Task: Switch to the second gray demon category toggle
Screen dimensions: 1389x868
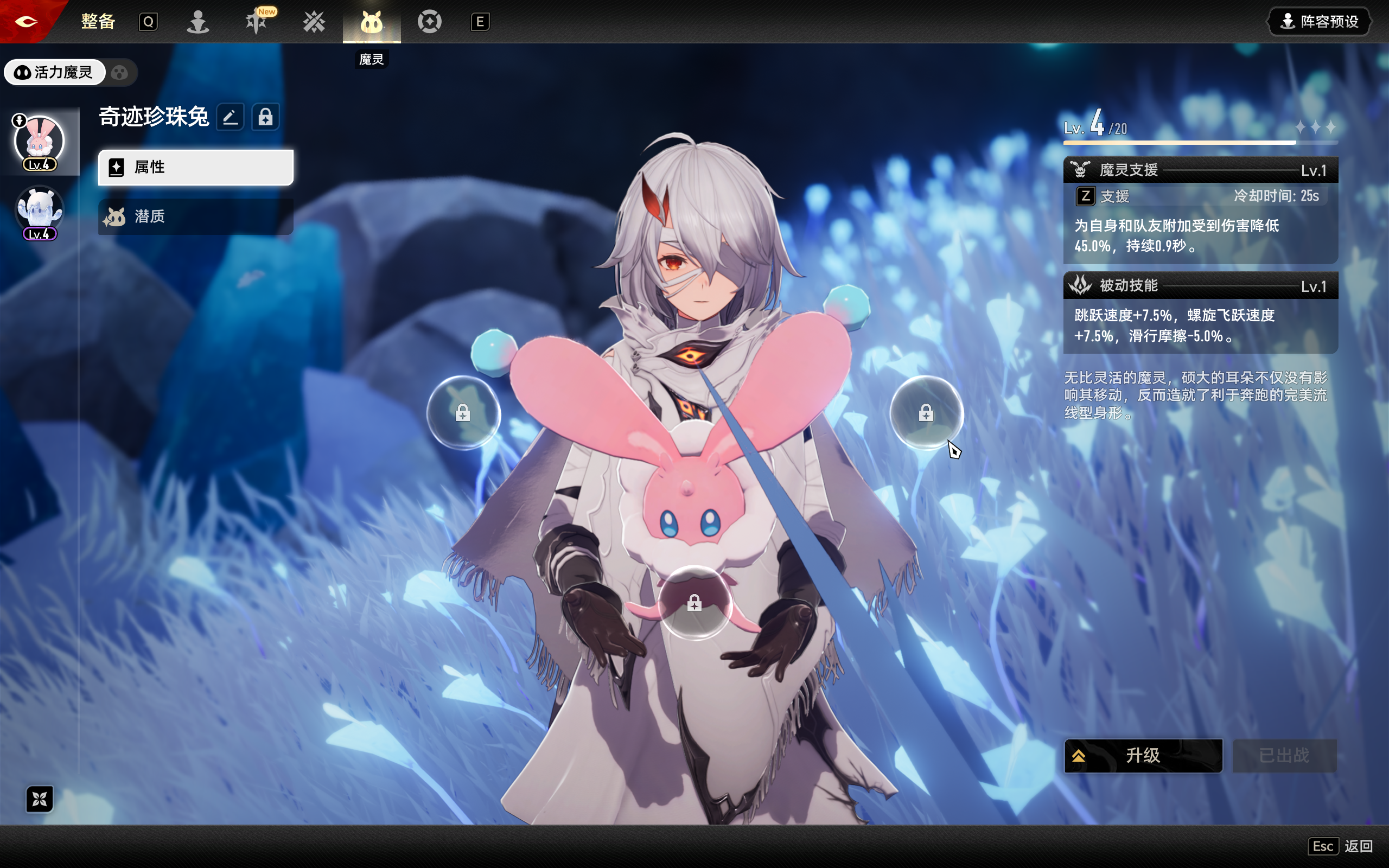Action: coord(120,72)
